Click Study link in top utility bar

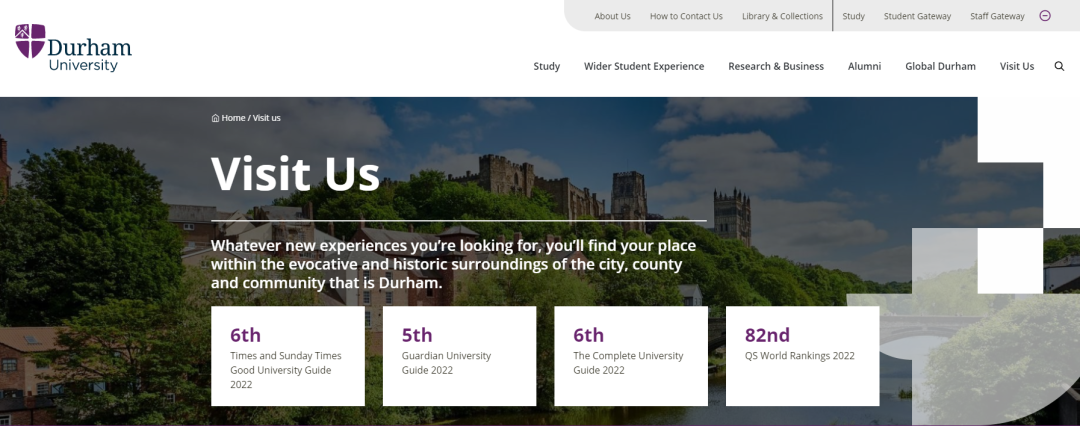[x=853, y=16]
